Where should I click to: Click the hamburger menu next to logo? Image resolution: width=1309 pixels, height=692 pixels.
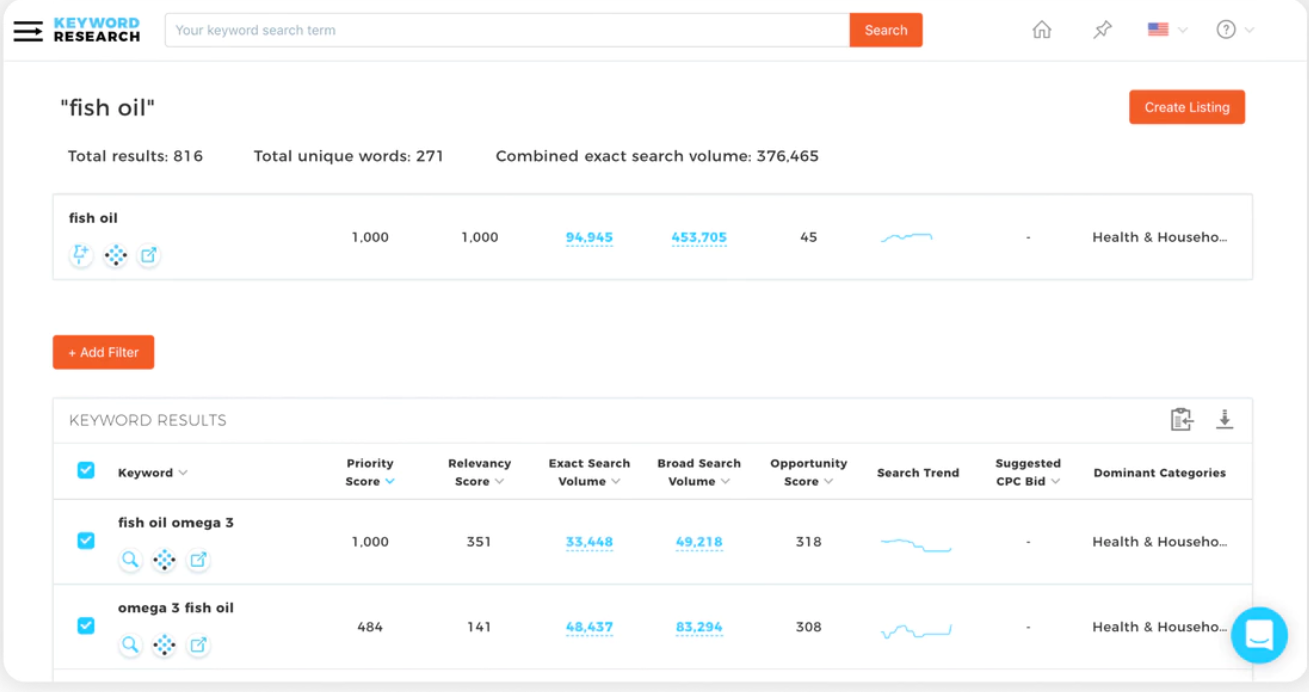pyautogui.click(x=27, y=30)
